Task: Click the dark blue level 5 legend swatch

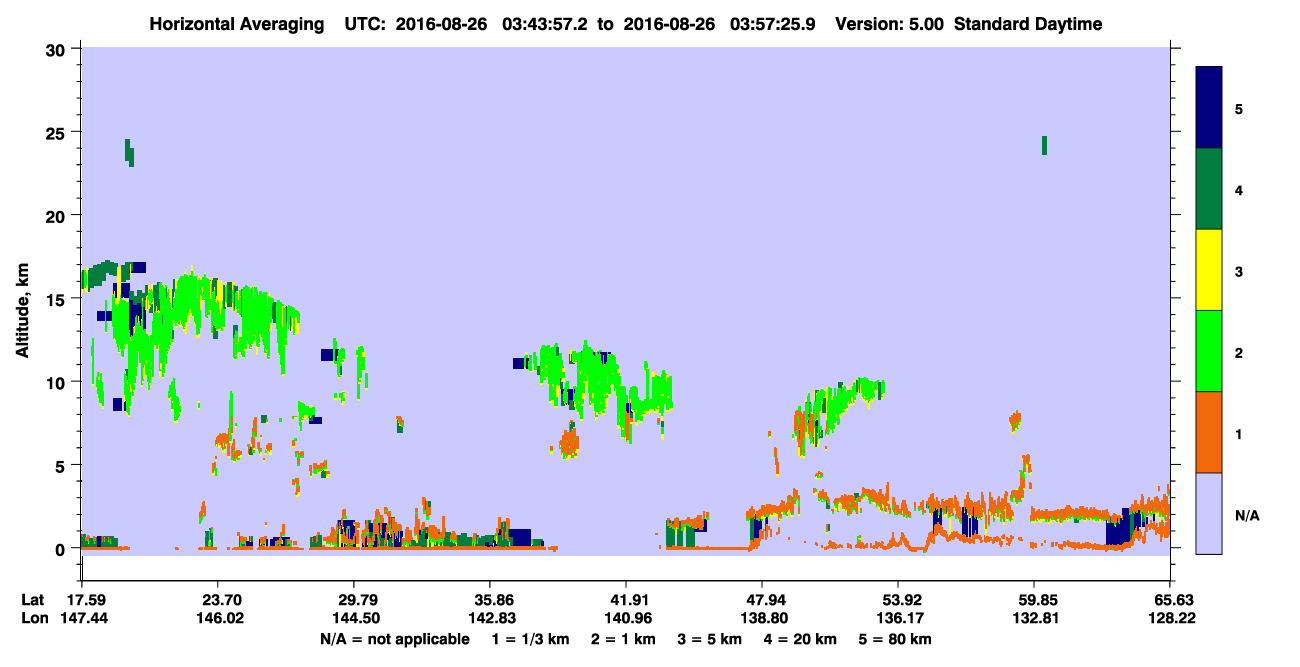Action: tap(1209, 107)
